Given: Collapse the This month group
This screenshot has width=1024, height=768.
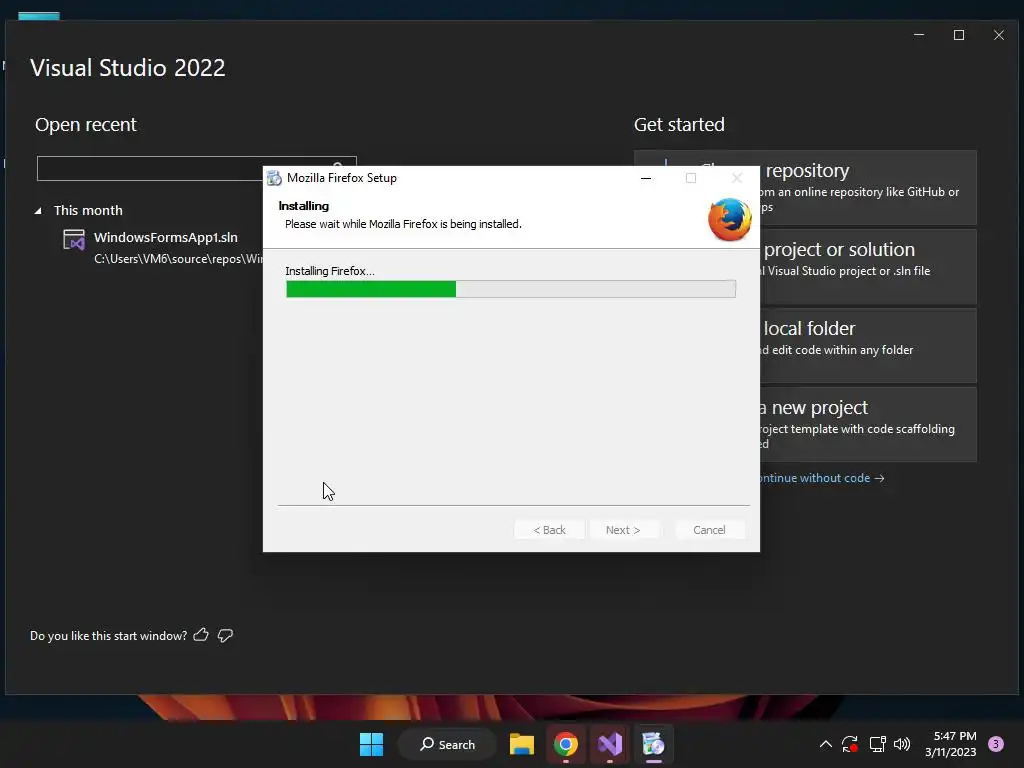Looking at the screenshot, I should click(x=39, y=210).
